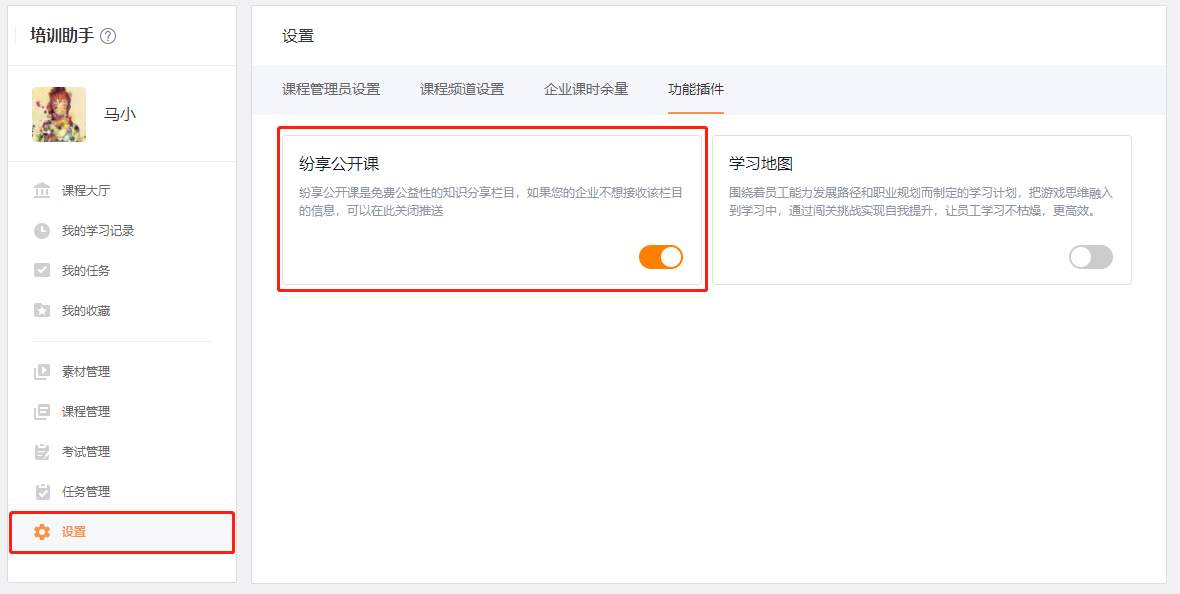The height and width of the screenshot is (594, 1180).
Task: Click the 学习地图 card title
Action: [x=761, y=163]
